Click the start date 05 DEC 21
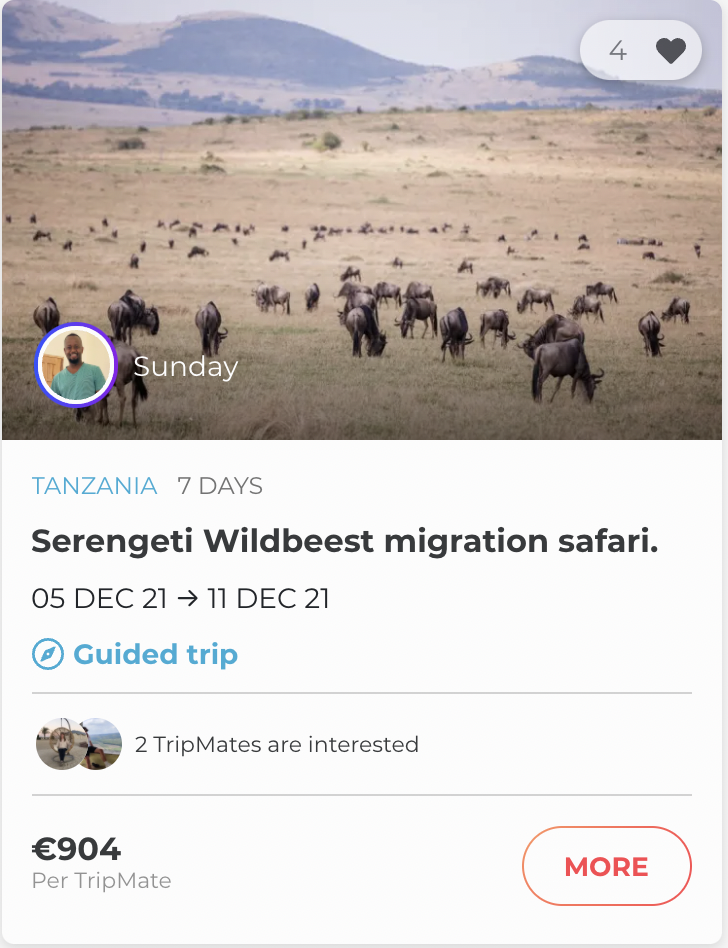The height and width of the screenshot is (948, 728). pyautogui.click(x=100, y=598)
